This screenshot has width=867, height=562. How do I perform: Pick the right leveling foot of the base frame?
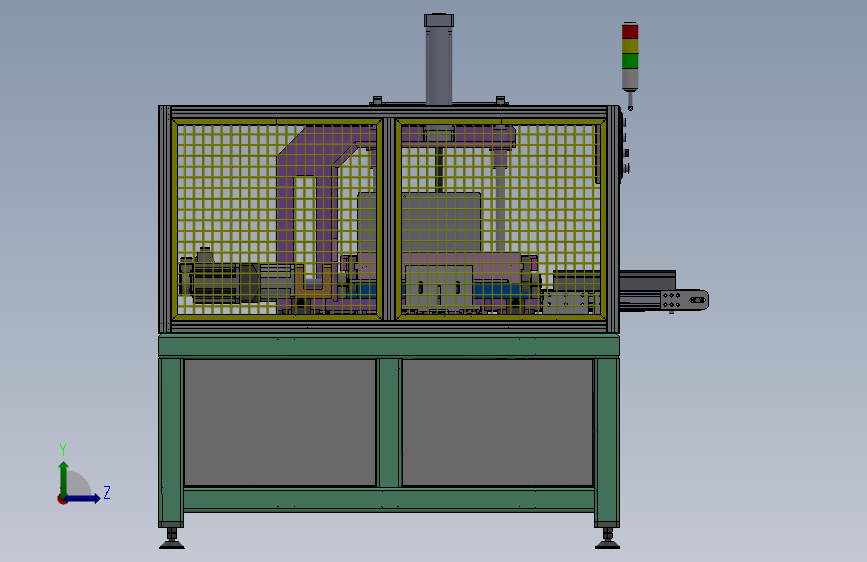click(x=607, y=538)
